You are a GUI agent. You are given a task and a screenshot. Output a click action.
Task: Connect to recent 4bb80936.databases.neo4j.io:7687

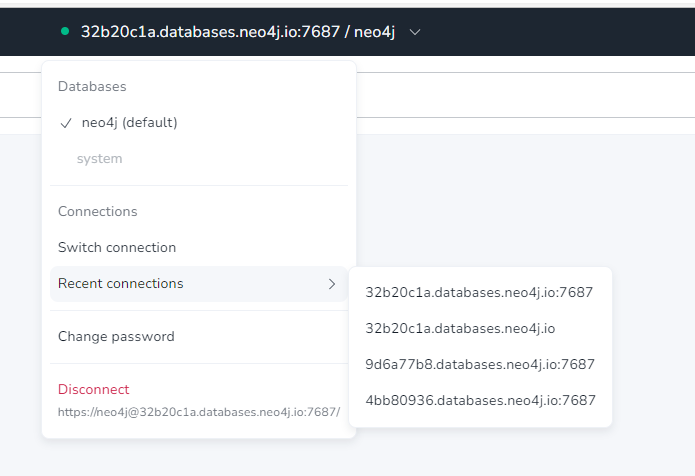pos(480,400)
